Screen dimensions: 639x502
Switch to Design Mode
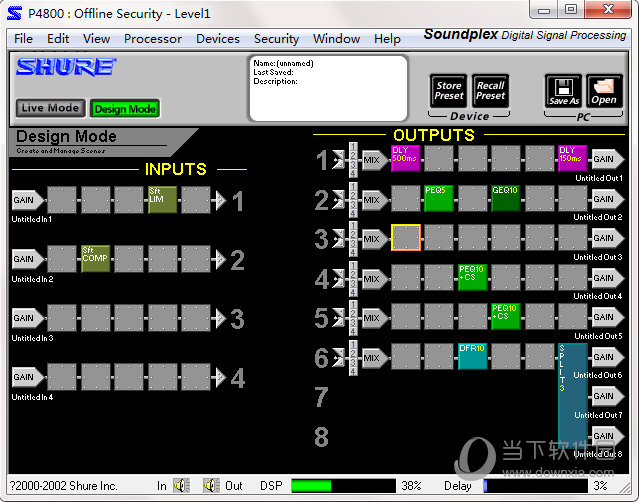[125, 109]
